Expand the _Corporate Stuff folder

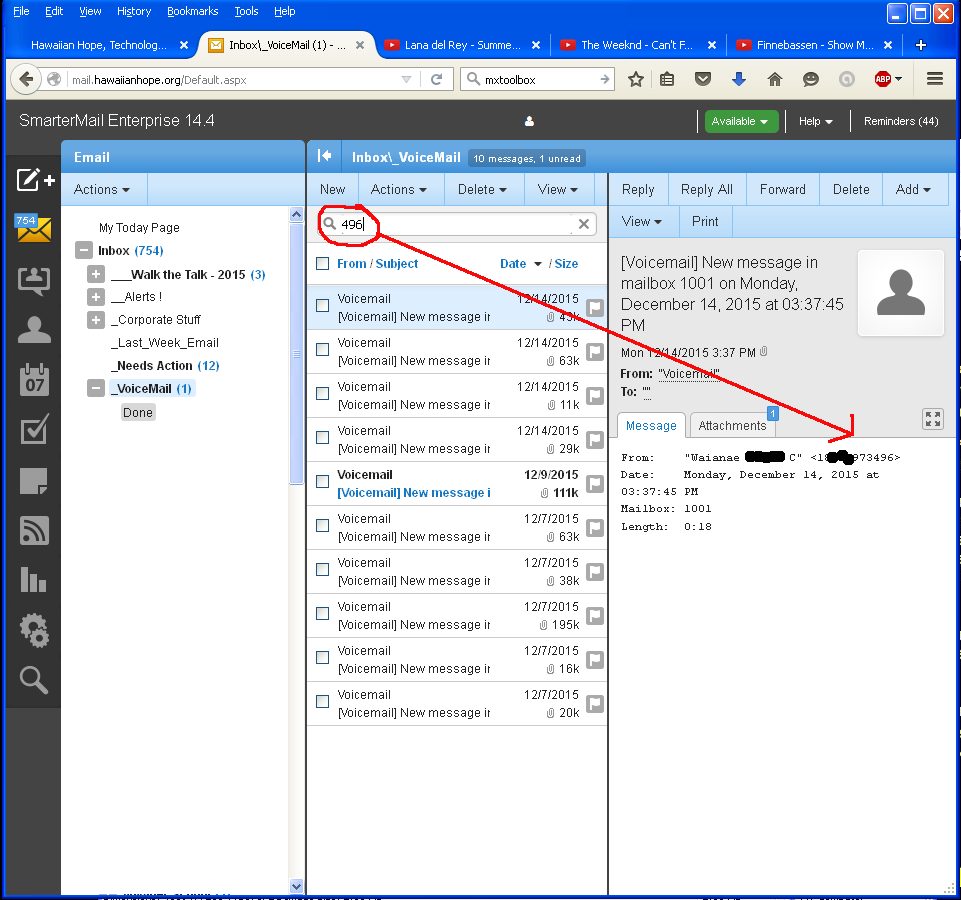(x=96, y=319)
